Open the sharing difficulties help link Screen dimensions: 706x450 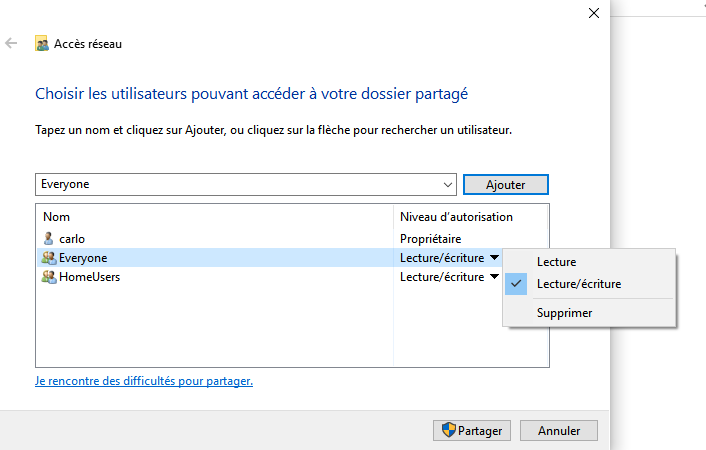(x=144, y=381)
